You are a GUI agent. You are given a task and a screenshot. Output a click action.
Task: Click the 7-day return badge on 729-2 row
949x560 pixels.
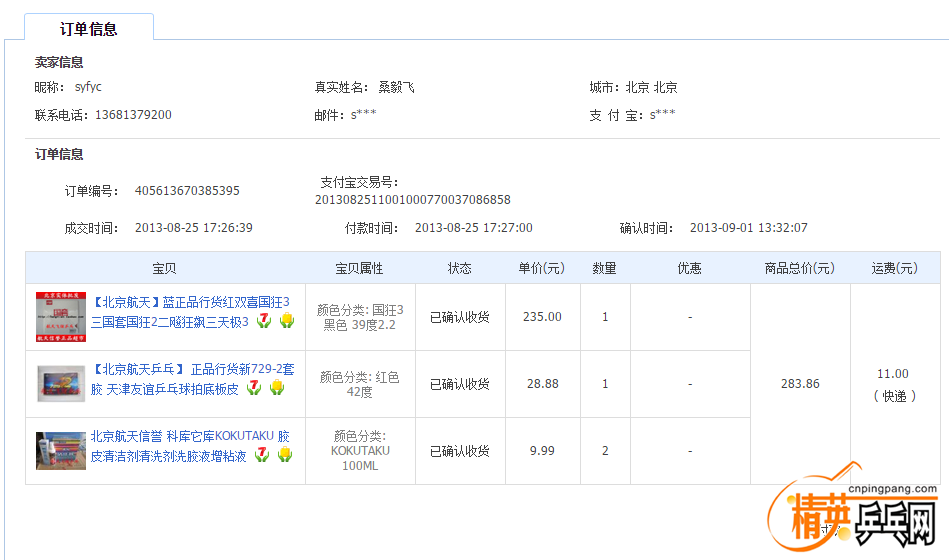click(x=254, y=387)
